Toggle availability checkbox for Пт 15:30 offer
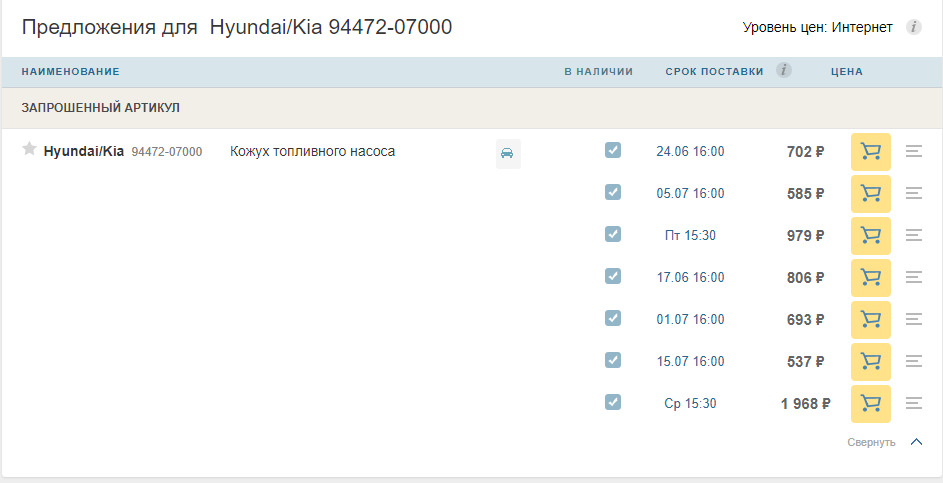943x483 pixels. tap(613, 234)
